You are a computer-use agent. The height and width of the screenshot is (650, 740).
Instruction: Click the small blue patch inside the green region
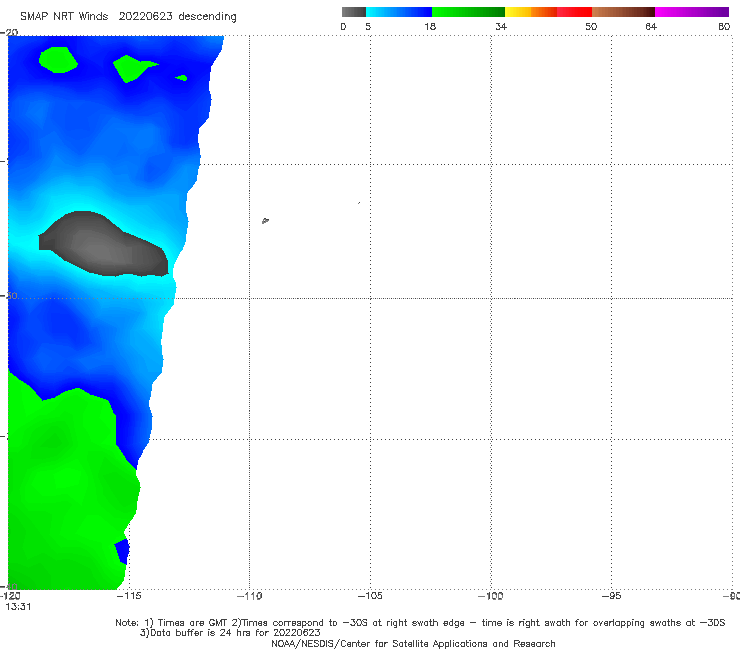click(x=122, y=551)
